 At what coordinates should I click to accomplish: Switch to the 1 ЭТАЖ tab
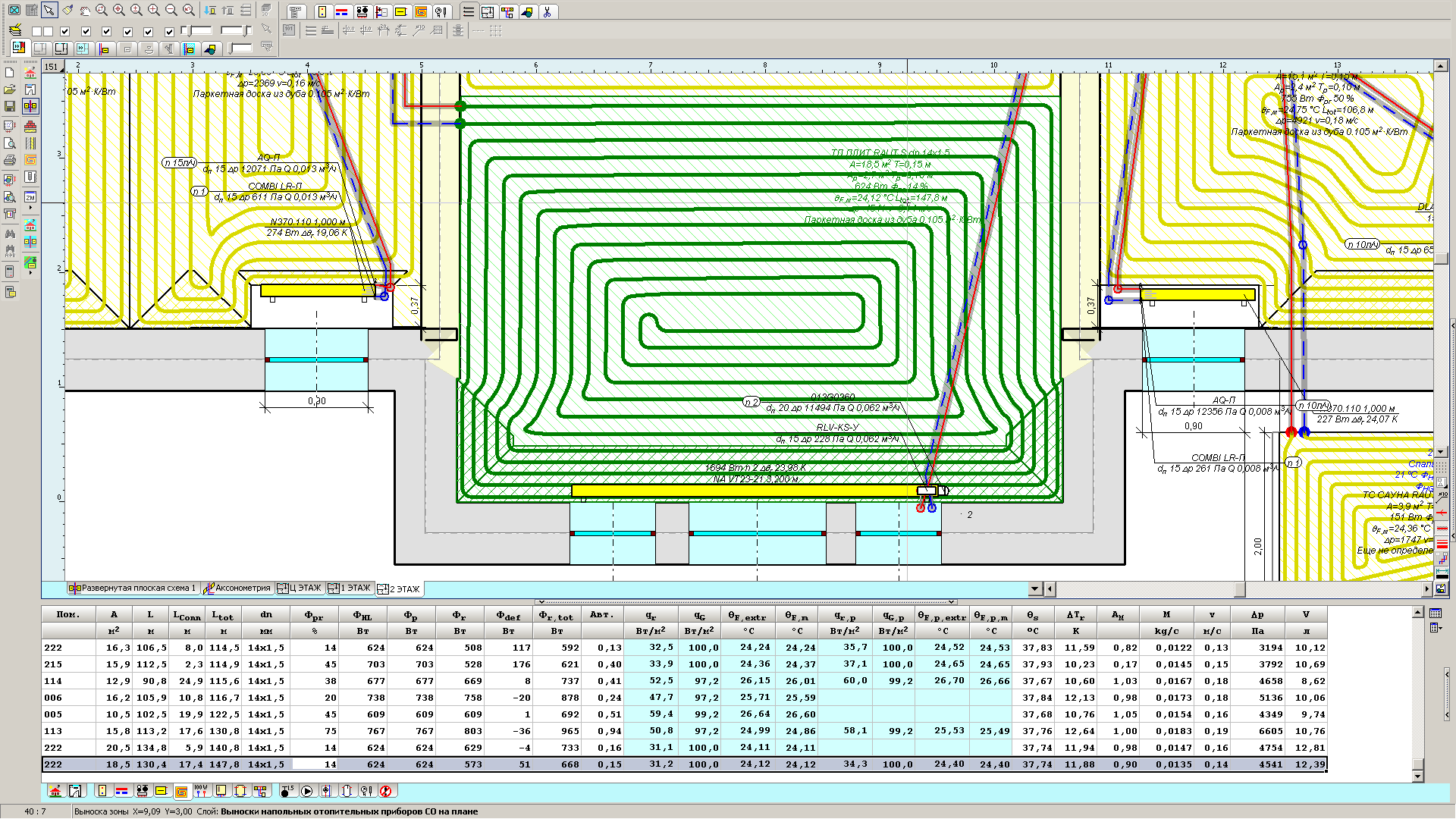click(350, 588)
